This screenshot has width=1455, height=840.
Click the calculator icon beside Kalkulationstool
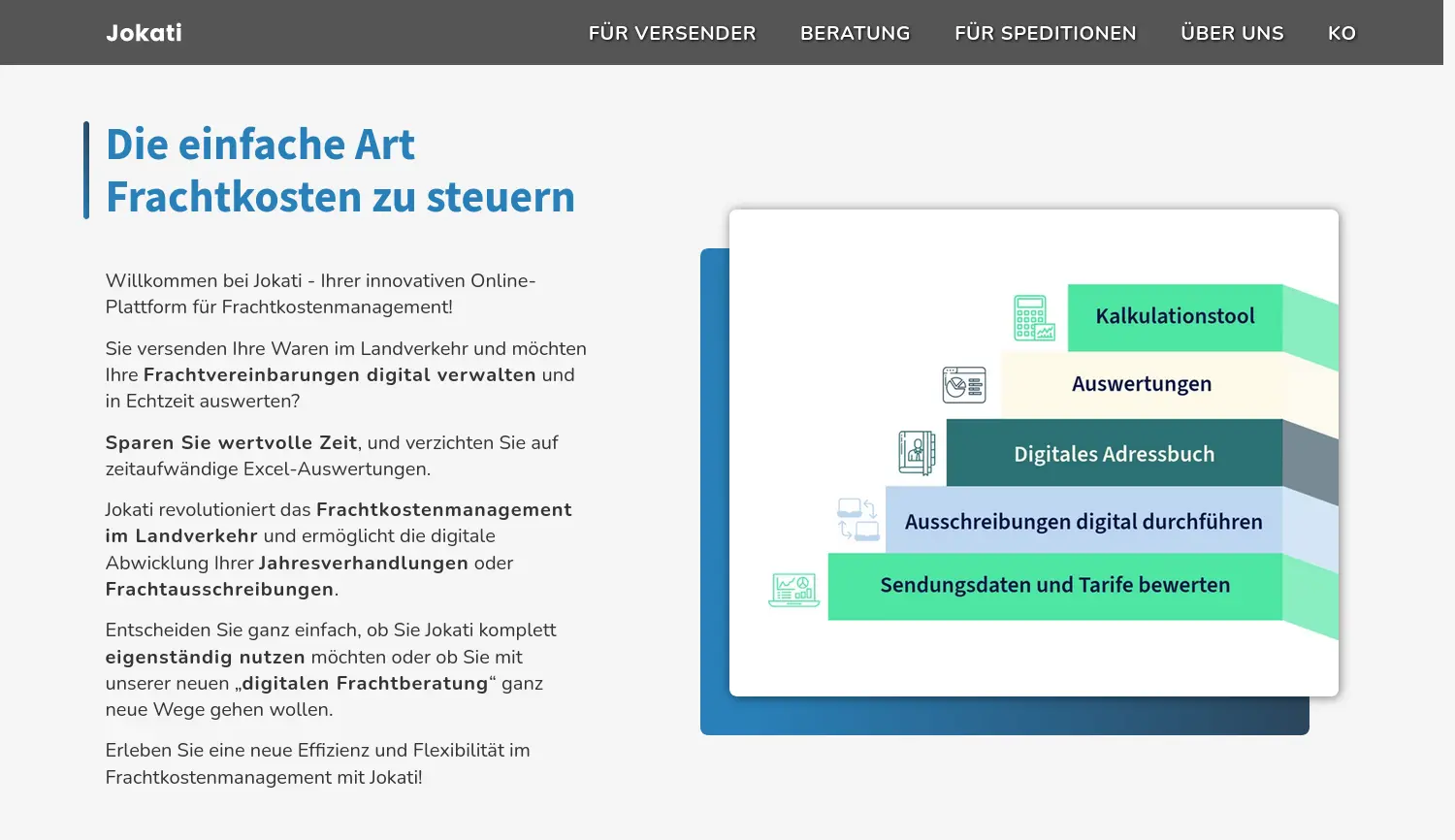click(x=1034, y=316)
